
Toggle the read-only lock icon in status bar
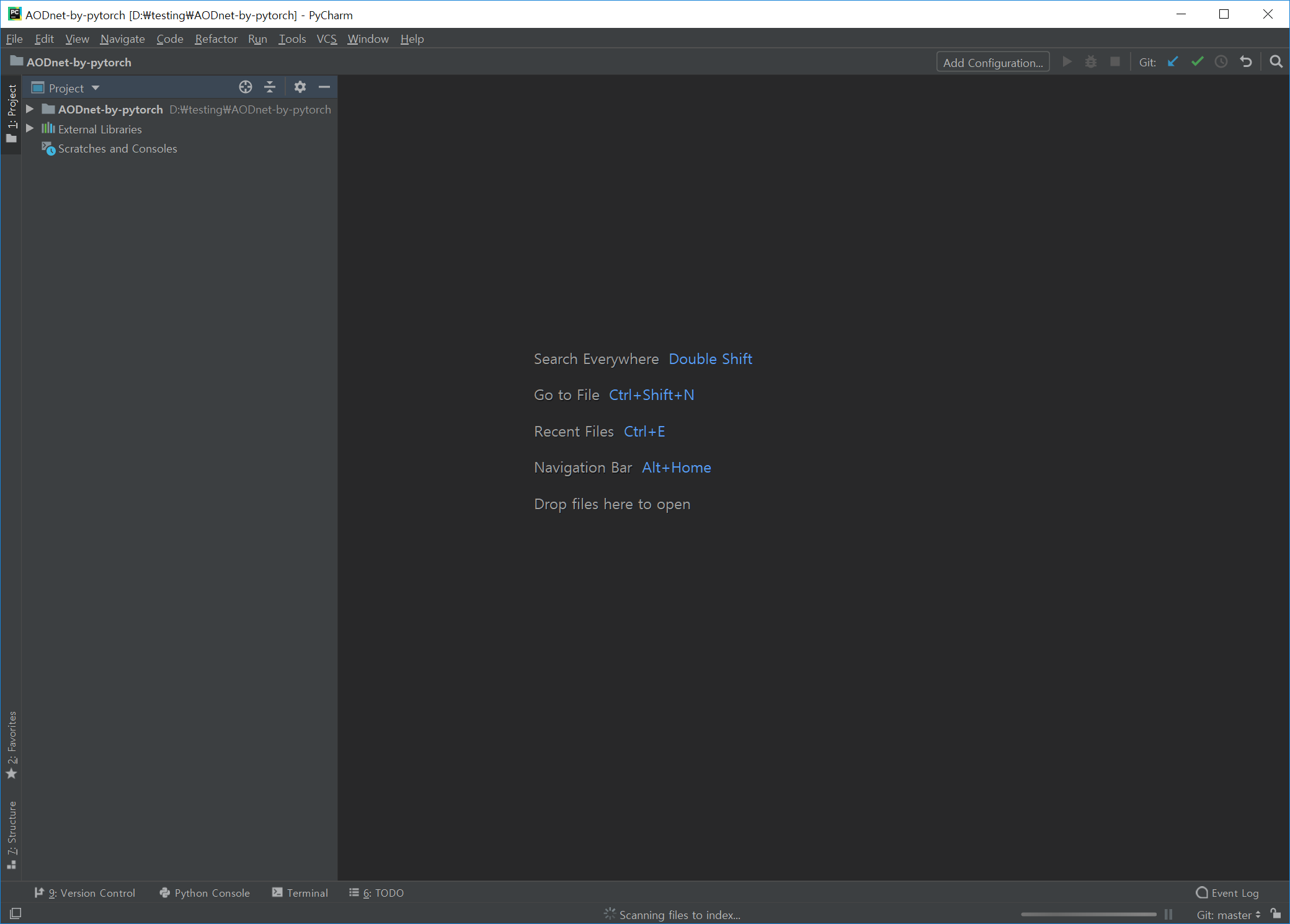[x=1276, y=913]
